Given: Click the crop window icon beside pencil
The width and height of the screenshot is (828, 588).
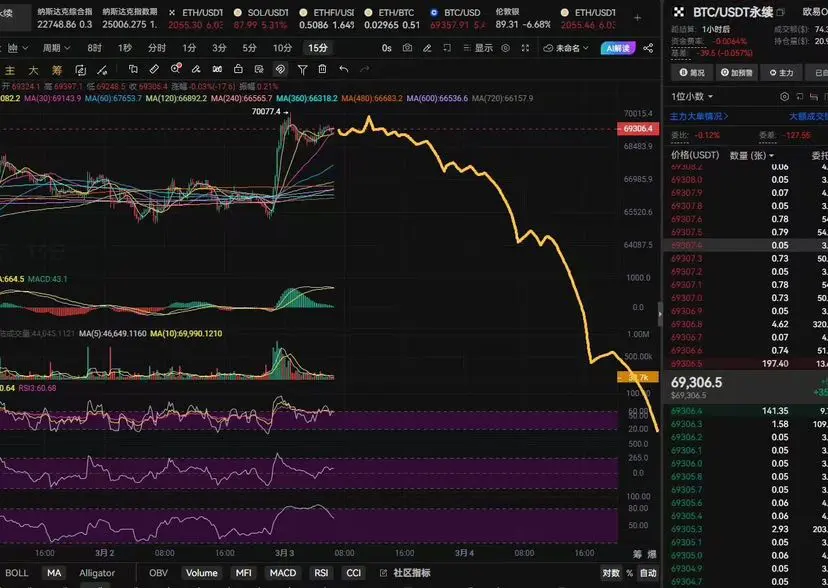Looking at the screenshot, I should click(447, 48).
